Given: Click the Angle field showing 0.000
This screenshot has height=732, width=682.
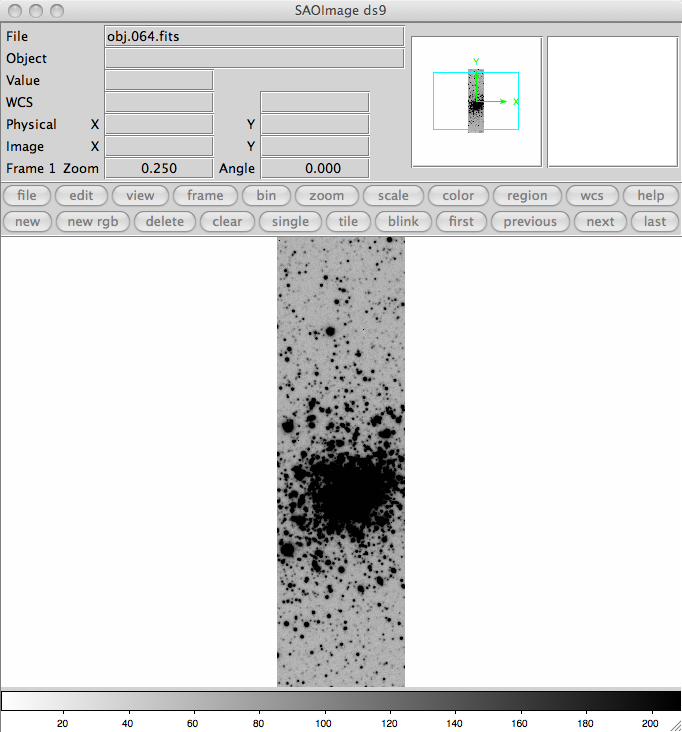Looking at the screenshot, I should [315, 169].
